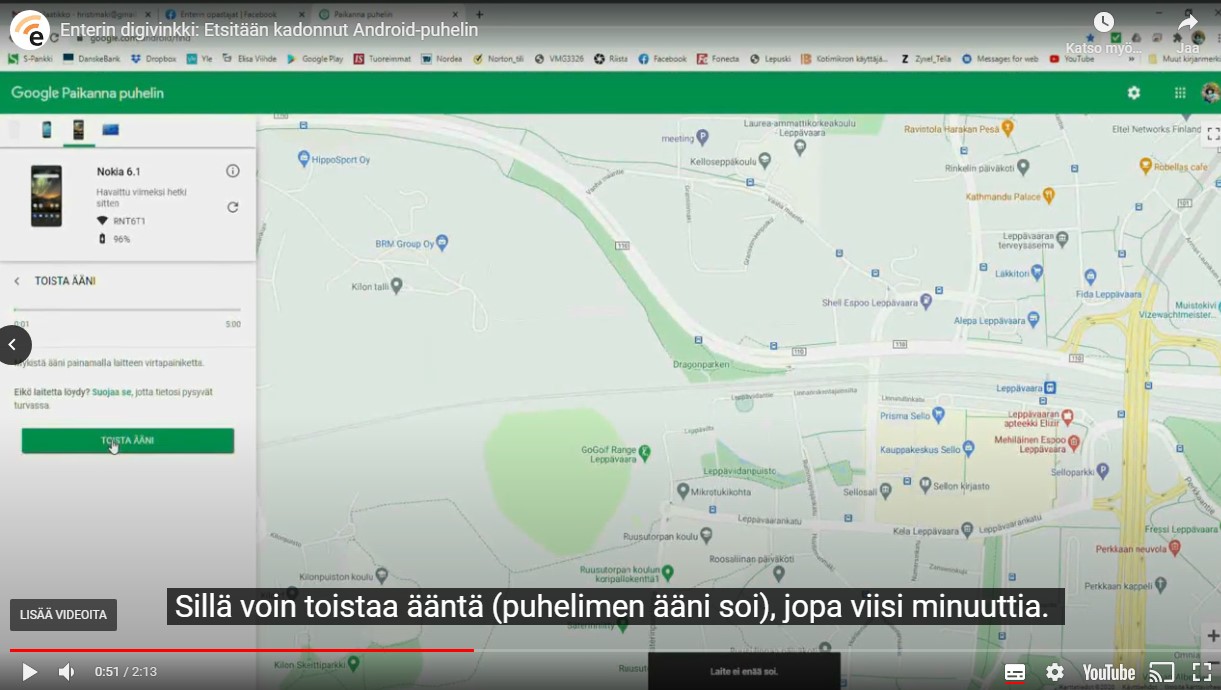Open YouTube player settings gear
The width and height of the screenshot is (1221, 690).
(1055, 672)
